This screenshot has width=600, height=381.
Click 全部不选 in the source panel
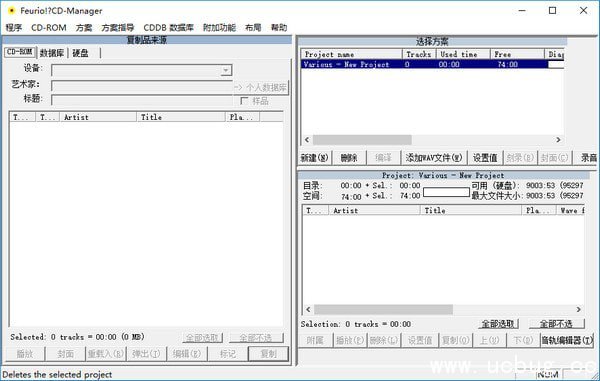pyautogui.click(x=256, y=338)
